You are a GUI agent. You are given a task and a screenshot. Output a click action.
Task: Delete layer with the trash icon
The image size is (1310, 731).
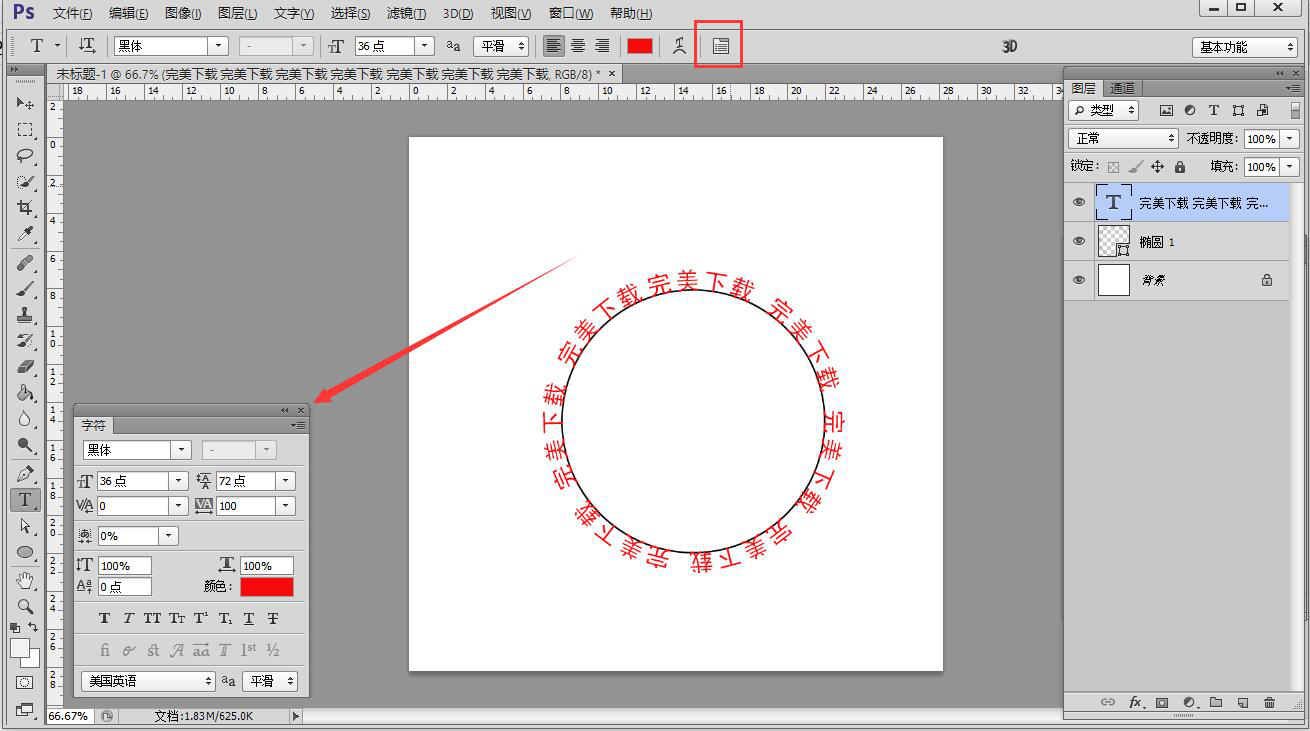[x=1270, y=703]
